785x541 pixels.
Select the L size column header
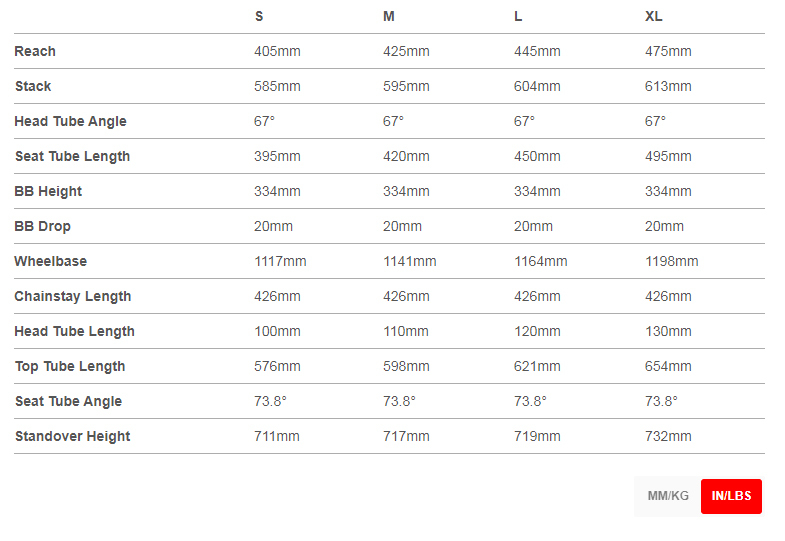(518, 16)
